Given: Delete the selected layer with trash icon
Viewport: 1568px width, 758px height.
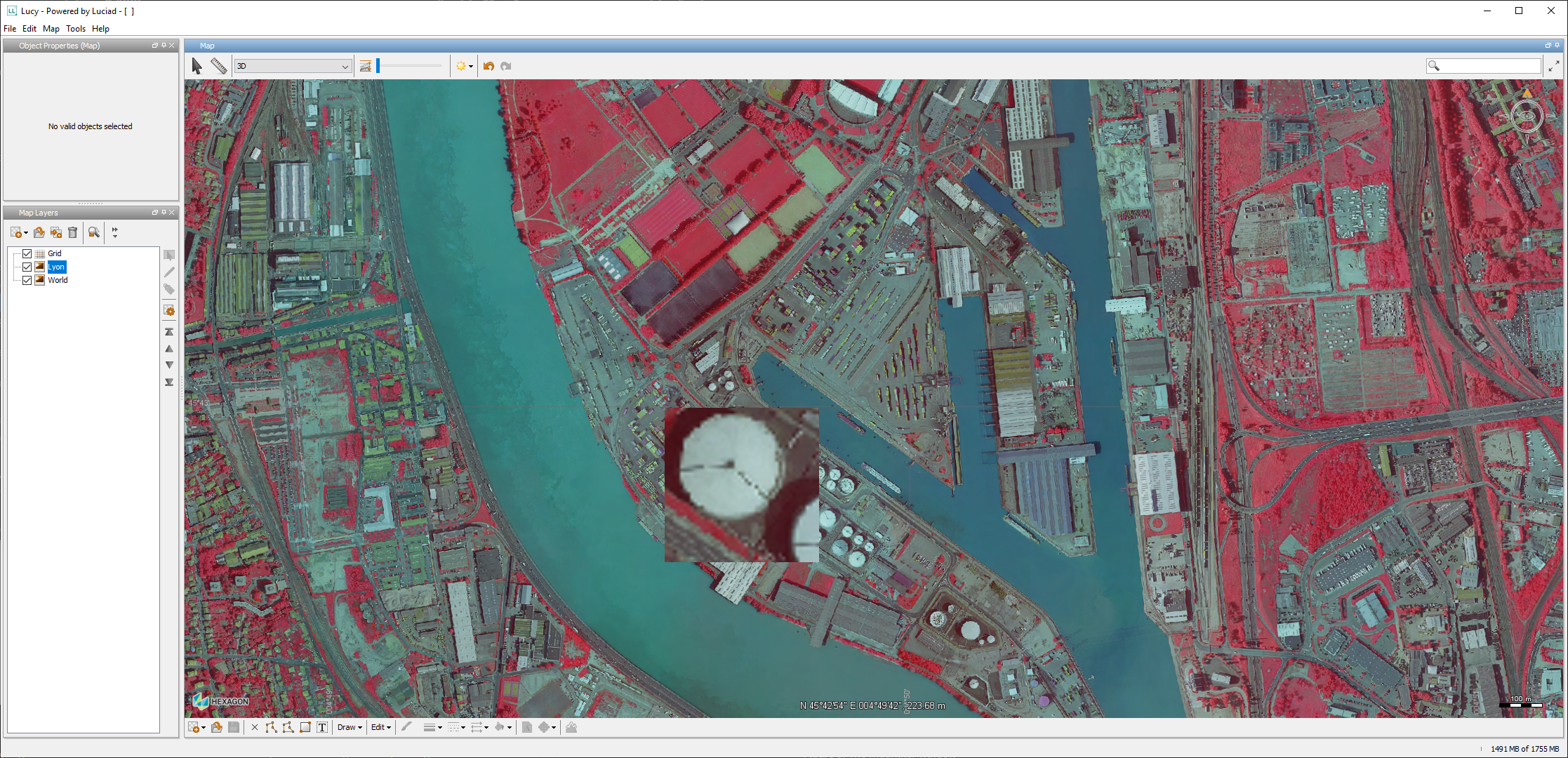Looking at the screenshot, I should pyautogui.click(x=73, y=232).
